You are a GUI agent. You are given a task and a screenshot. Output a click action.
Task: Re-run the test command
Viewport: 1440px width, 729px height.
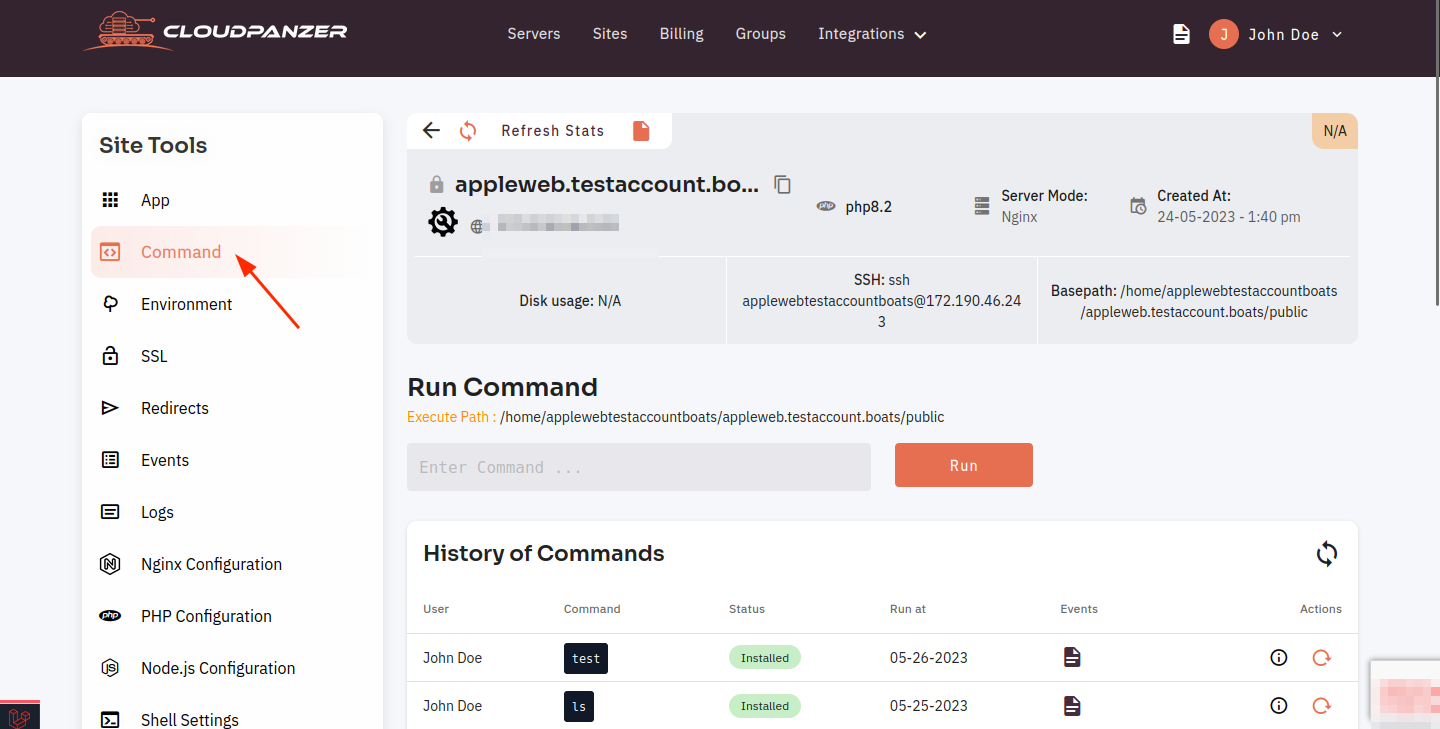pyautogui.click(x=1322, y=657)
